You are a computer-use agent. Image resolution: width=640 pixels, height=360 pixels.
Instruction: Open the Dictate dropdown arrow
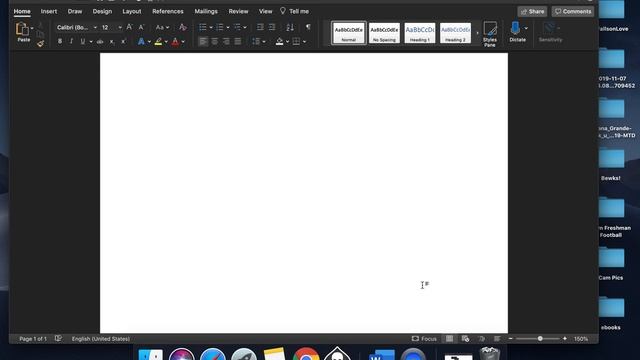526,29
